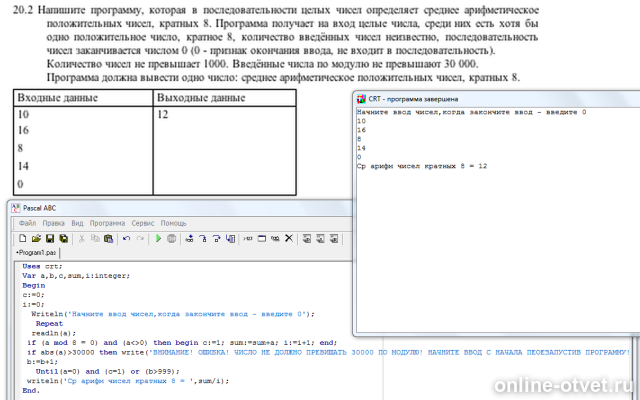
Task: Select the Program1.pas tab
Action: pos(36,253)
